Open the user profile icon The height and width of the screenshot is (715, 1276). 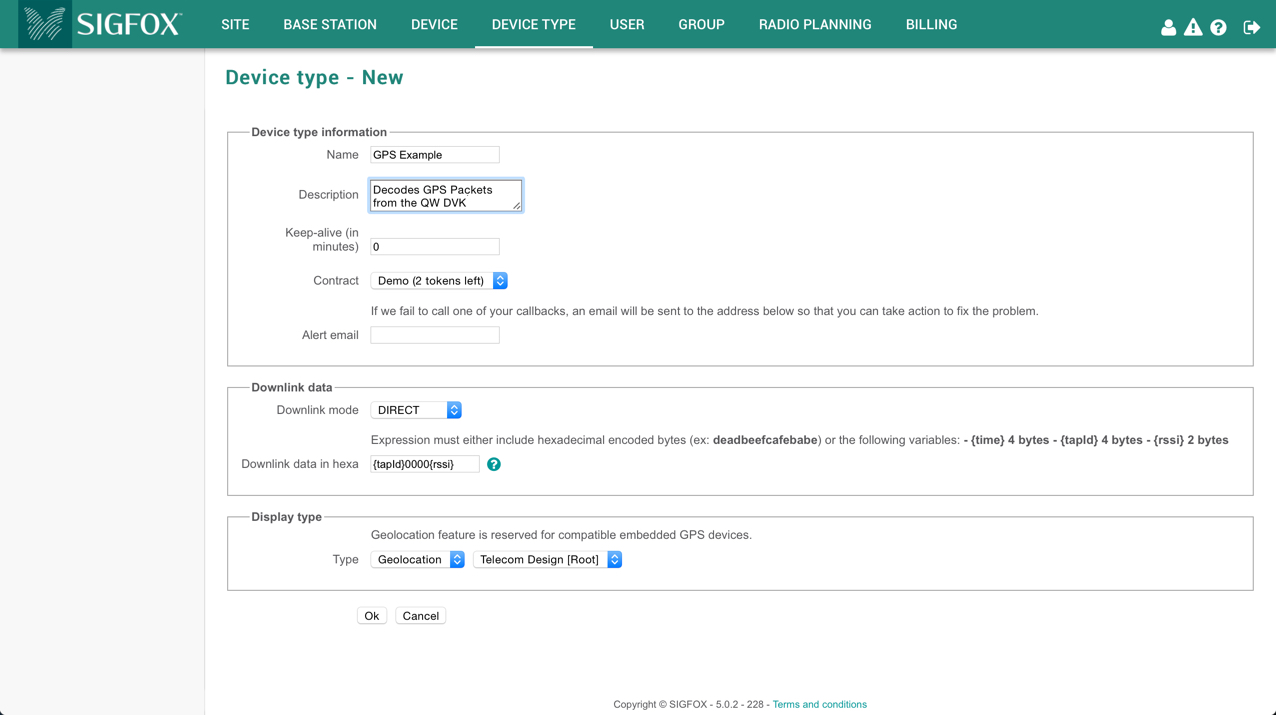click(x=1168, y=28)
